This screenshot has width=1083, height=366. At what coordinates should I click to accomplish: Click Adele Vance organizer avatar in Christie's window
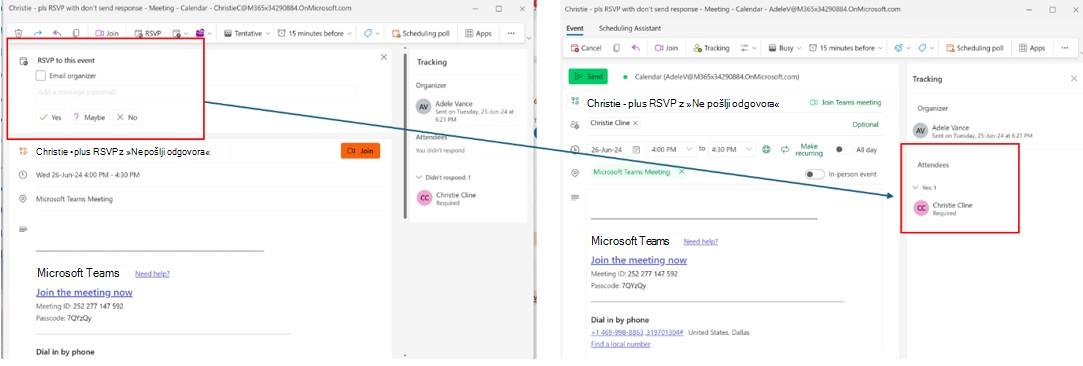pos(424,107)
